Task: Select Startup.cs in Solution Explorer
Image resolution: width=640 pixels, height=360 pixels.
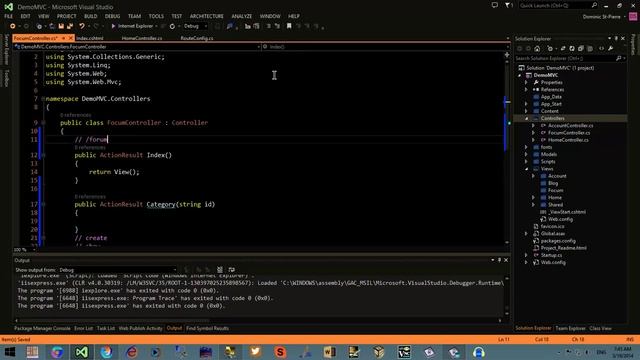Action: point(551,256)
